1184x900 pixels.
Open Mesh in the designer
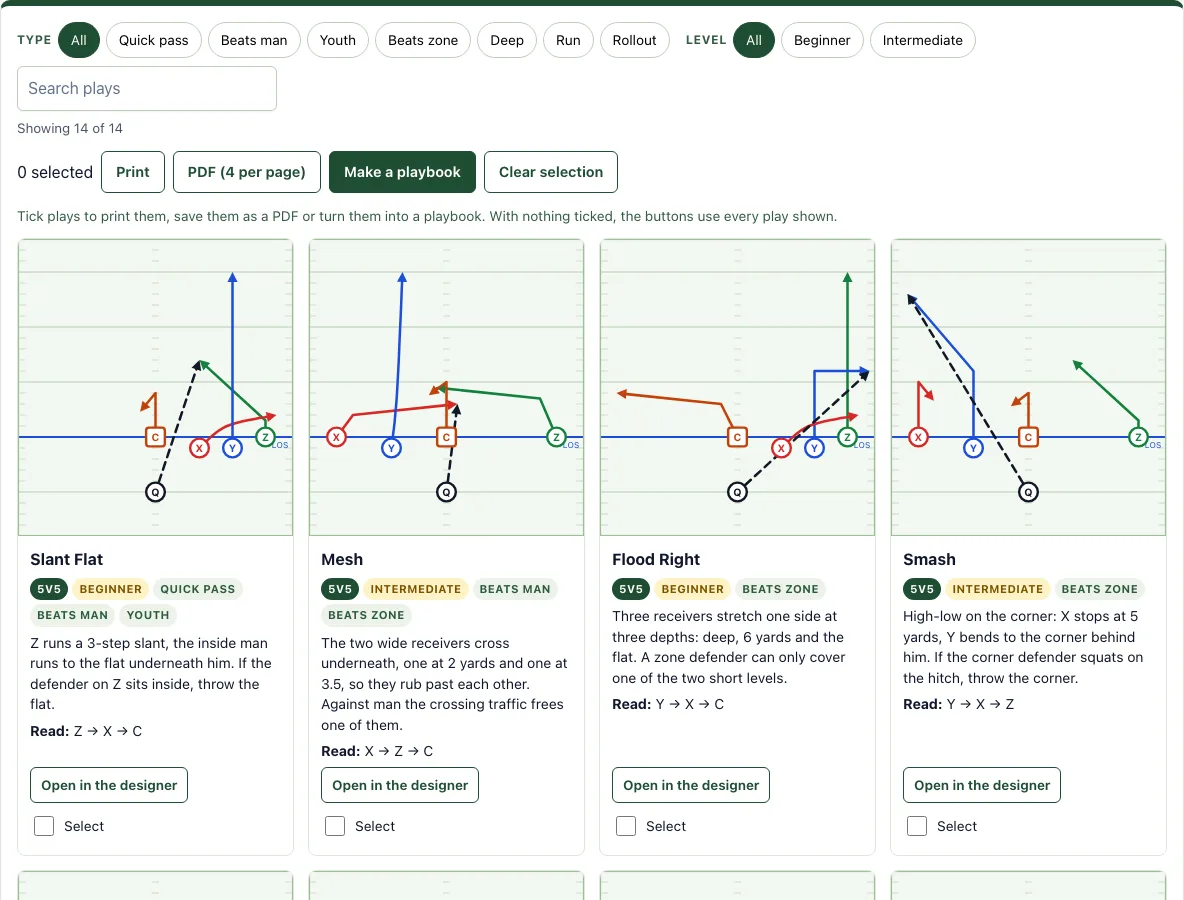(400, 785)
